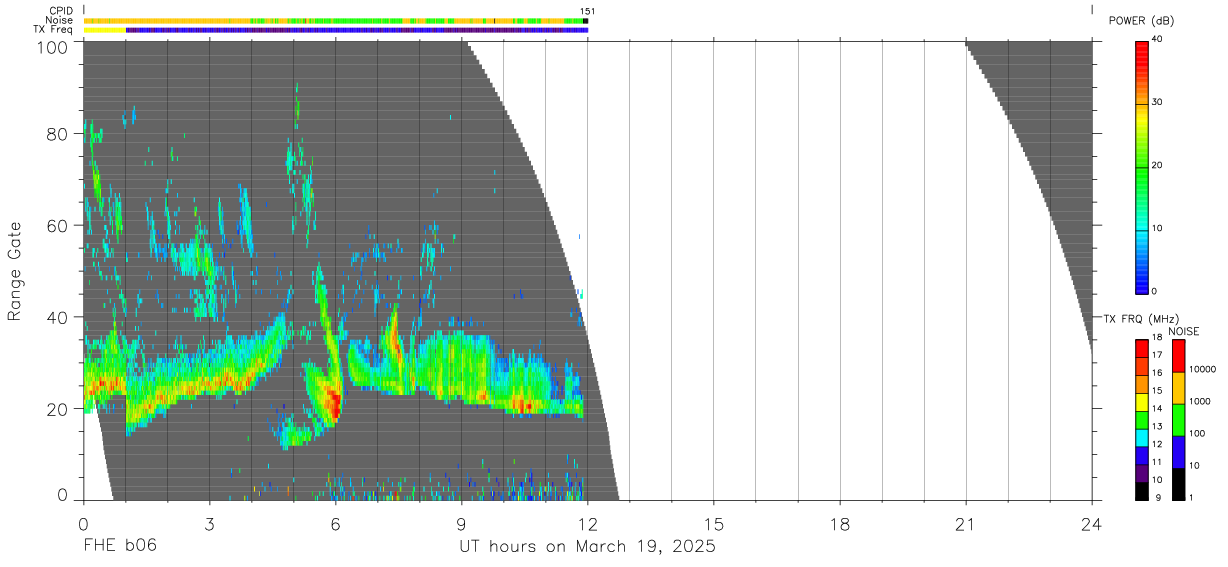This screenshot has height=567, width=1228.
Task: Click the UT hours on March 19, 2025 title
Action: pos(587,547)
